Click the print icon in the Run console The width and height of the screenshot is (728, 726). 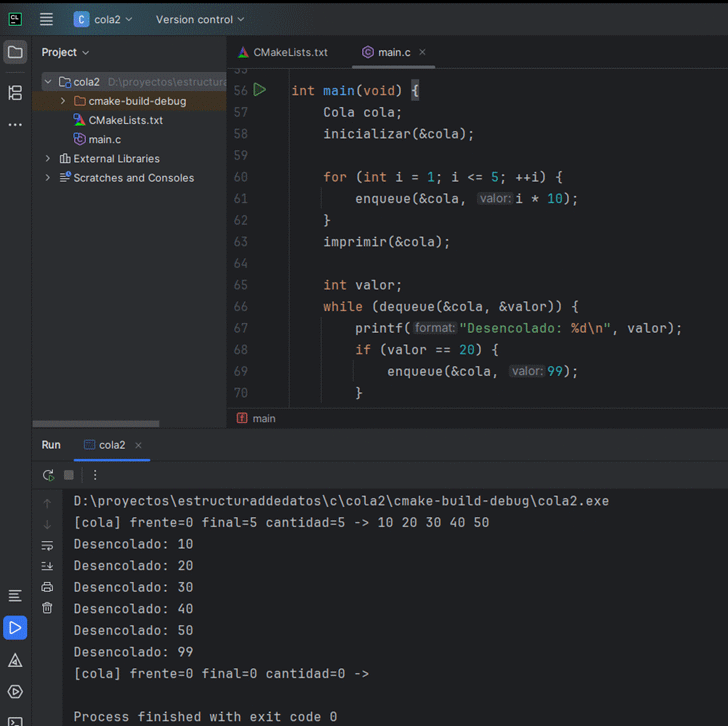pos(47,587)
